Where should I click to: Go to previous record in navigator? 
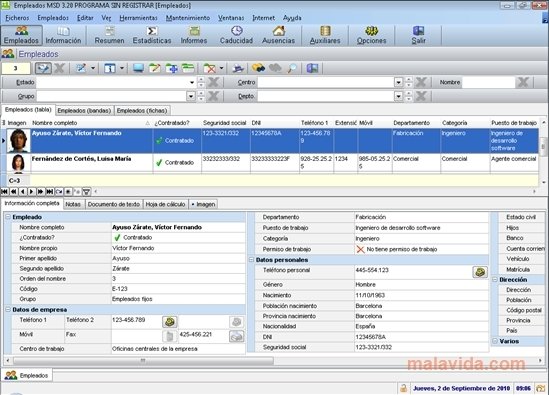(22, 192)
